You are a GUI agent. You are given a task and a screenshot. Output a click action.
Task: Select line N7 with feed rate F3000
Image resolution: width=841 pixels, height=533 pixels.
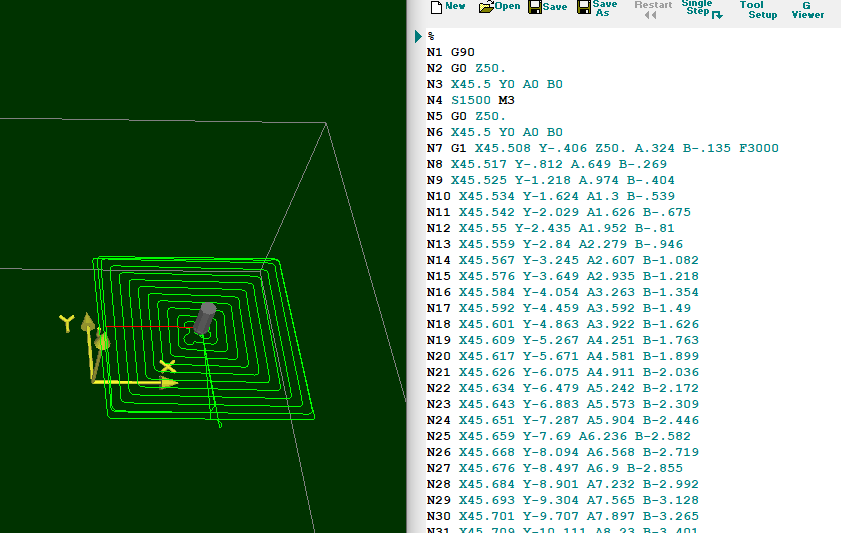tap(602, 148)
